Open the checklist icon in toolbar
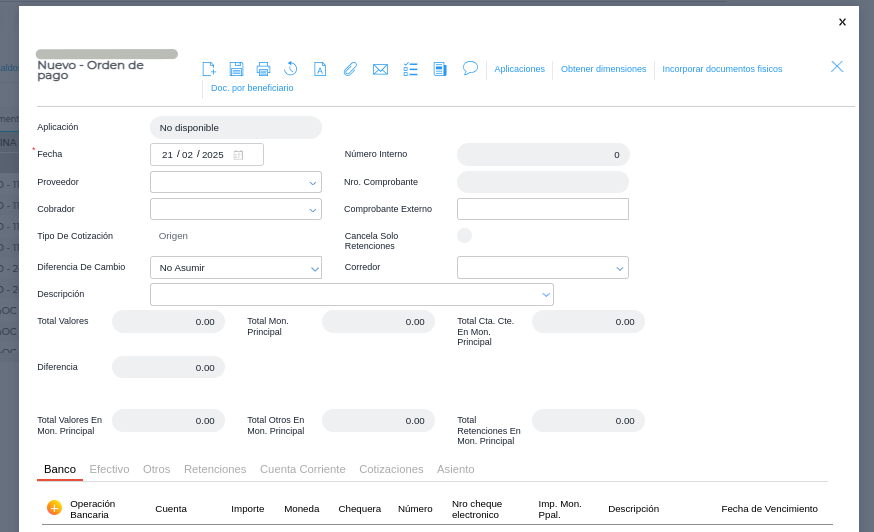Screen dimensions: 874x532 coord(410,69)
